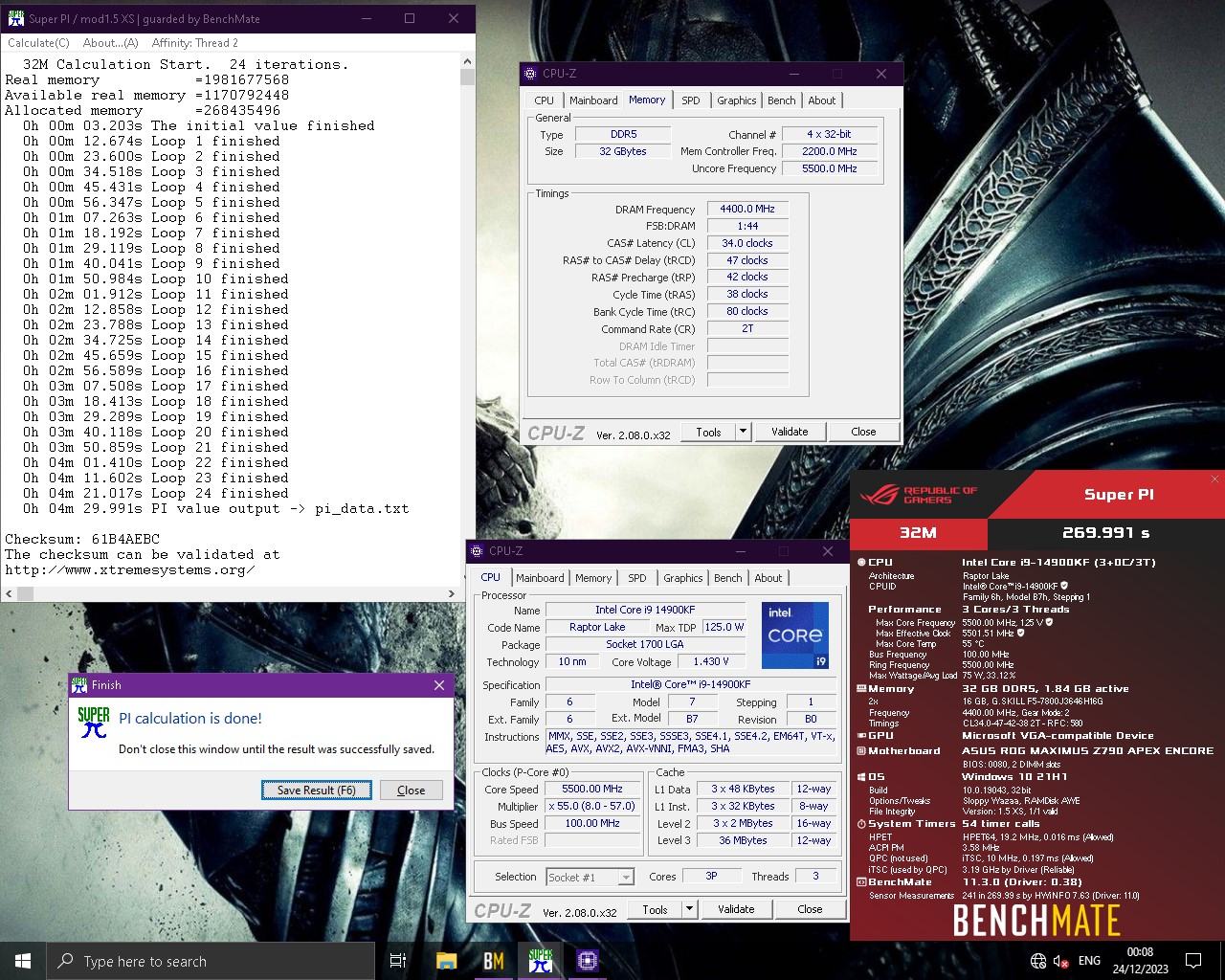Select Mainboard tab in lower CPU-Z window
The image size is (1225, 980).
[x=540, y=578]
